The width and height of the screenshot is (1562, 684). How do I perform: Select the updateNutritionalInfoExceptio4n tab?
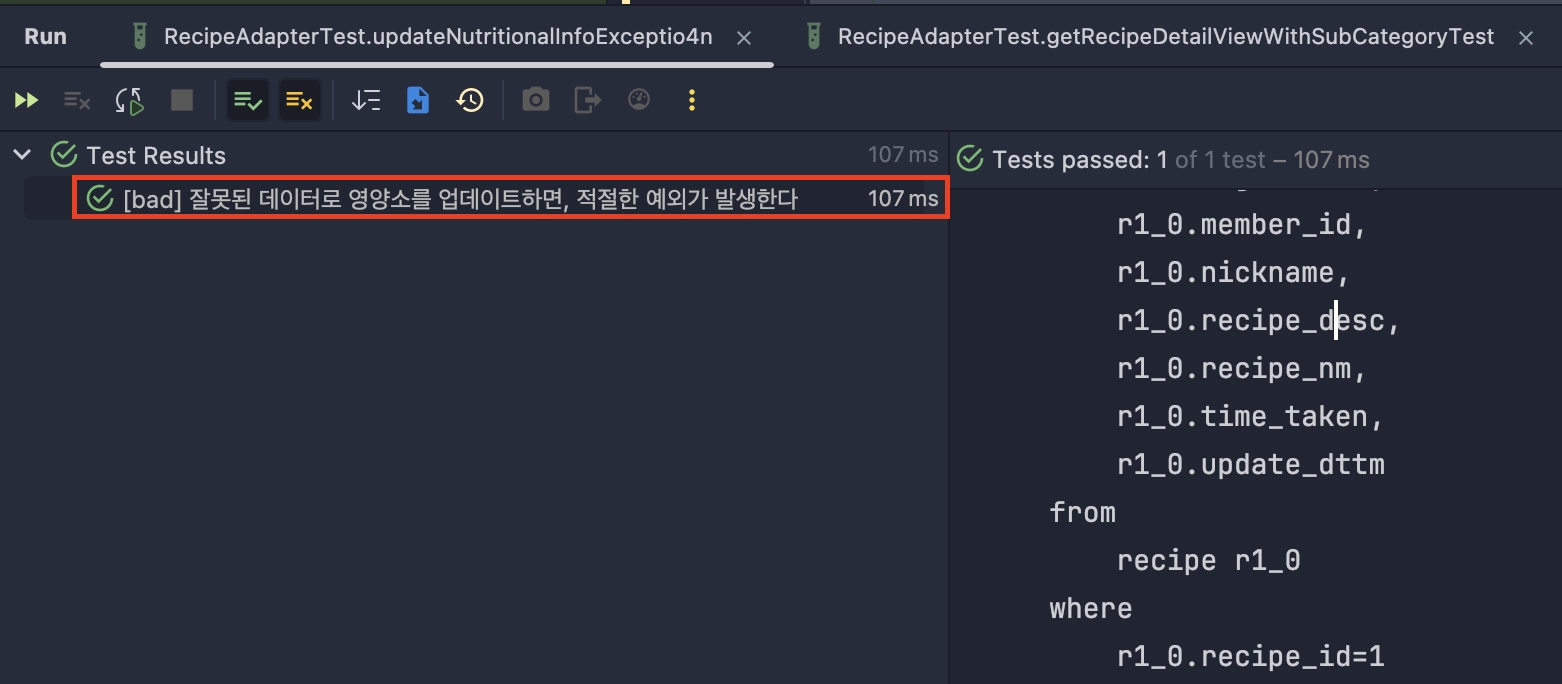tap(440, 36)
